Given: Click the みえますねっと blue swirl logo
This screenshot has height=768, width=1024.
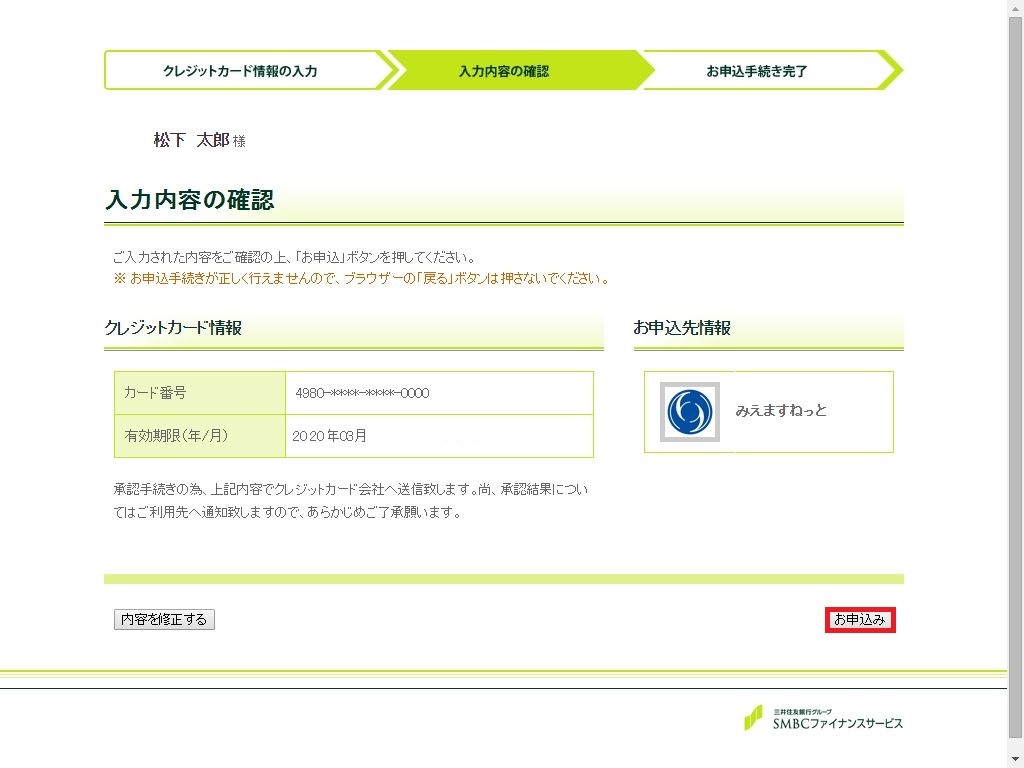Looking at the screenshot, I should tap(689, 411).
